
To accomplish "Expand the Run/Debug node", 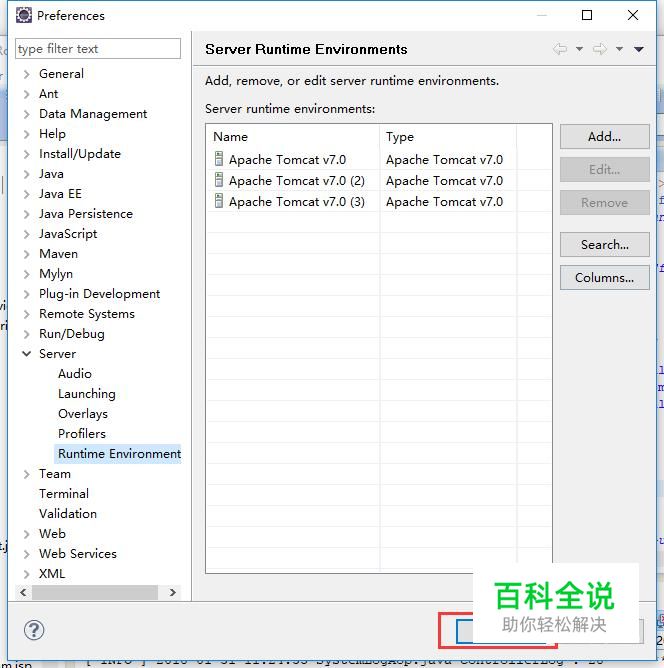I will (27, 334).
